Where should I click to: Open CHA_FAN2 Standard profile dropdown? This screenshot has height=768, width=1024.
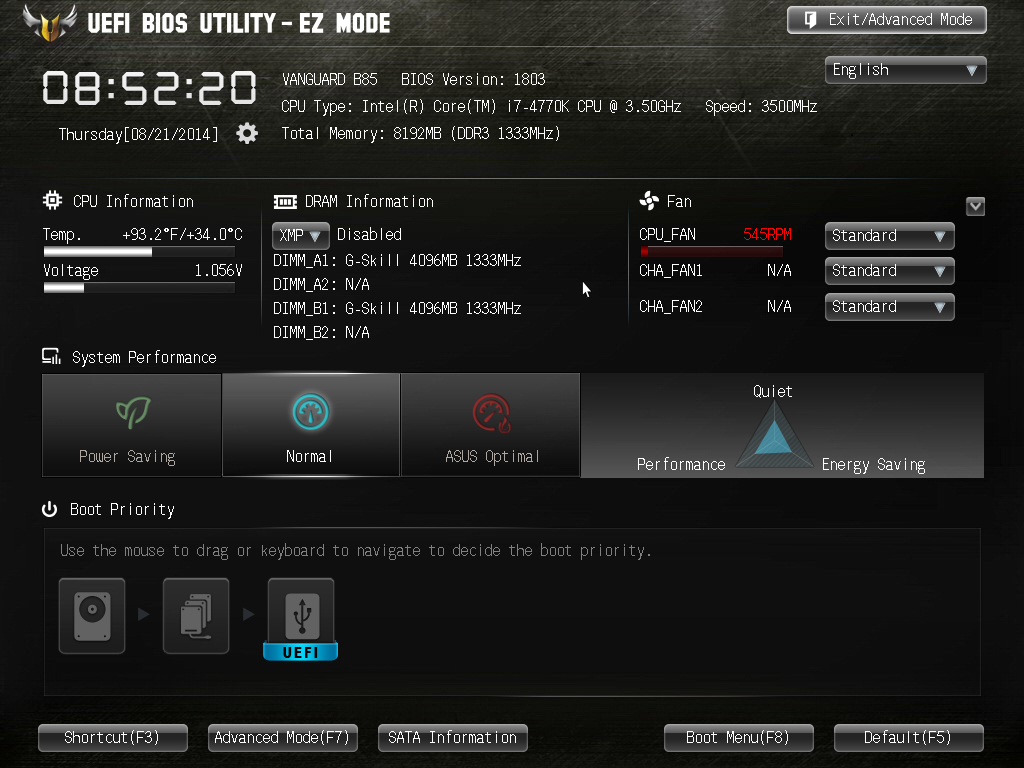(889, 307)
